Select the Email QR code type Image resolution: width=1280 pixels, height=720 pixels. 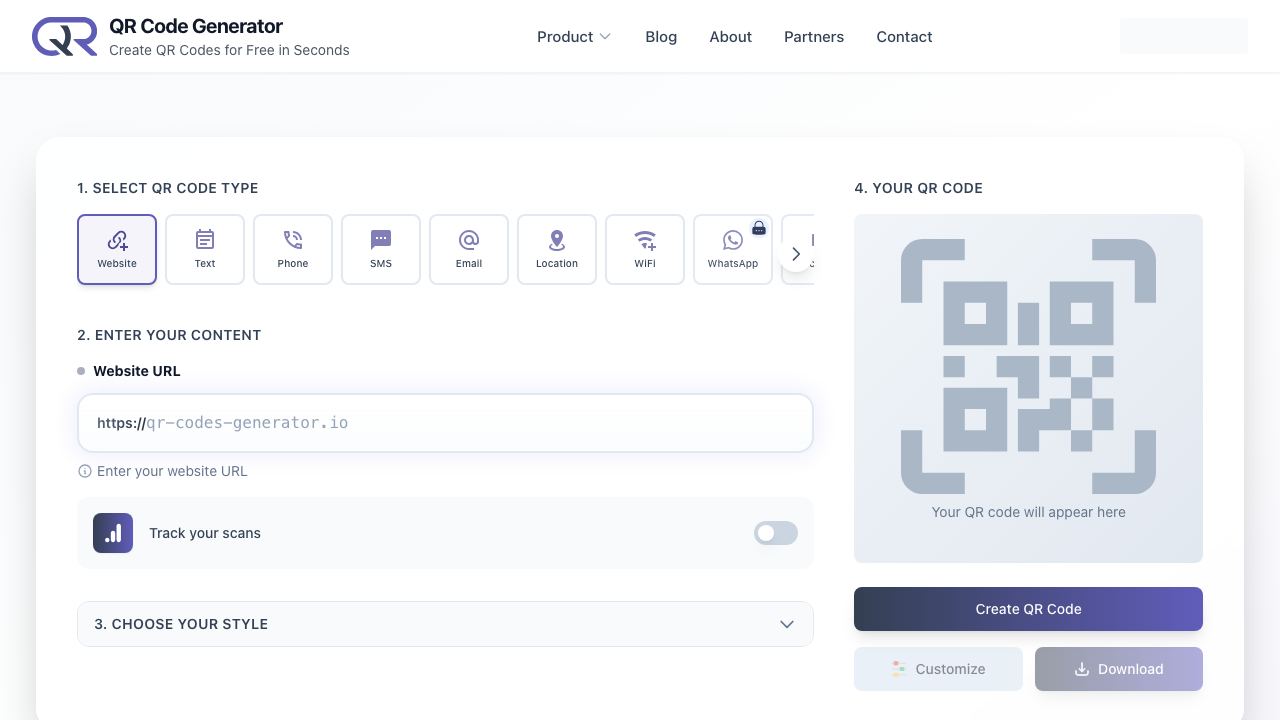(469, 249)
